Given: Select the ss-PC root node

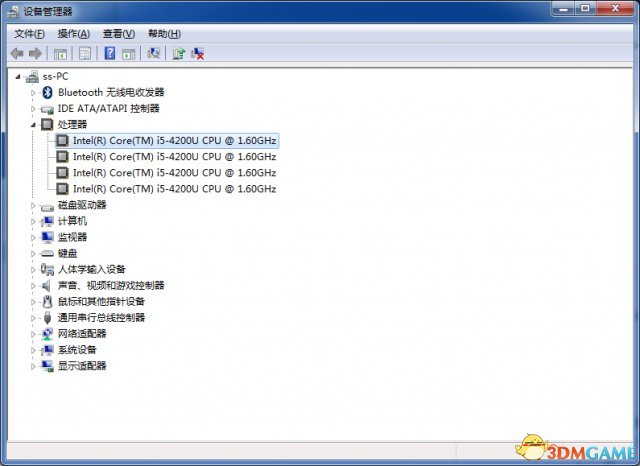Looking at the screenshot, I should (x=56, y=76).
